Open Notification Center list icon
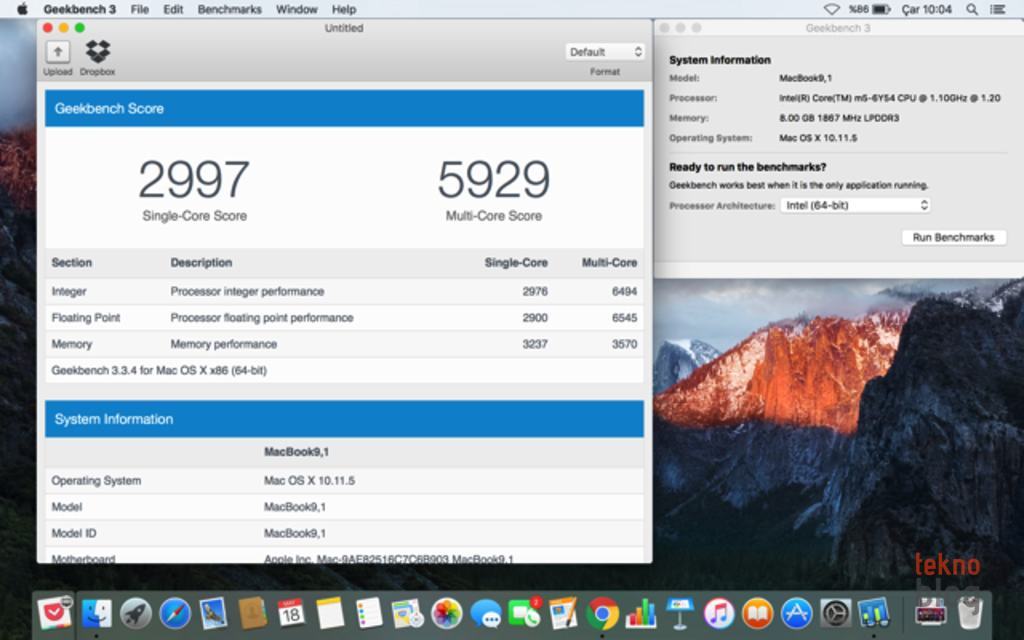Screen dimensions: 1024x640 [997, 9]
